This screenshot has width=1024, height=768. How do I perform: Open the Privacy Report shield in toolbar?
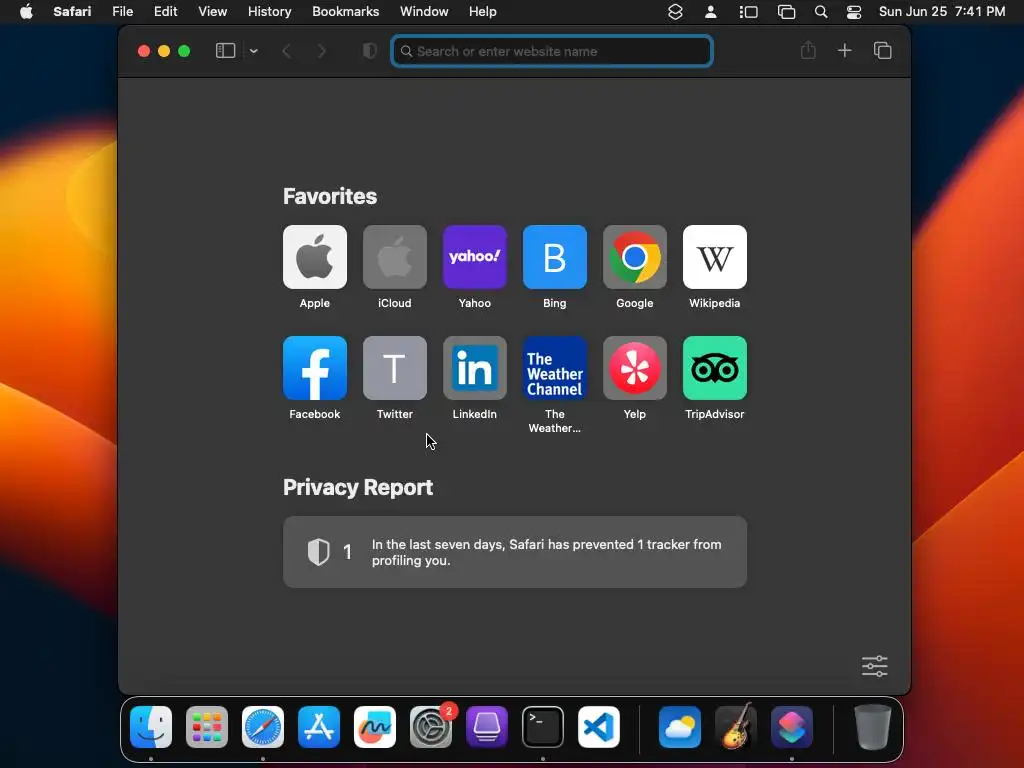click(370, 51)
